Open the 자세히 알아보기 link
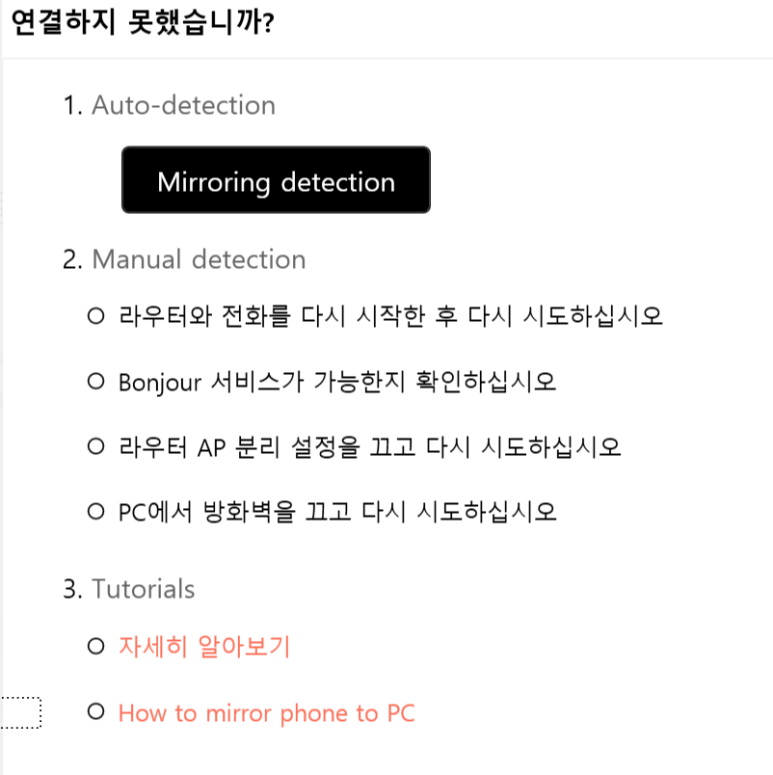The height and width of the screenshot is (775, 773). click(x=204, y=646)
